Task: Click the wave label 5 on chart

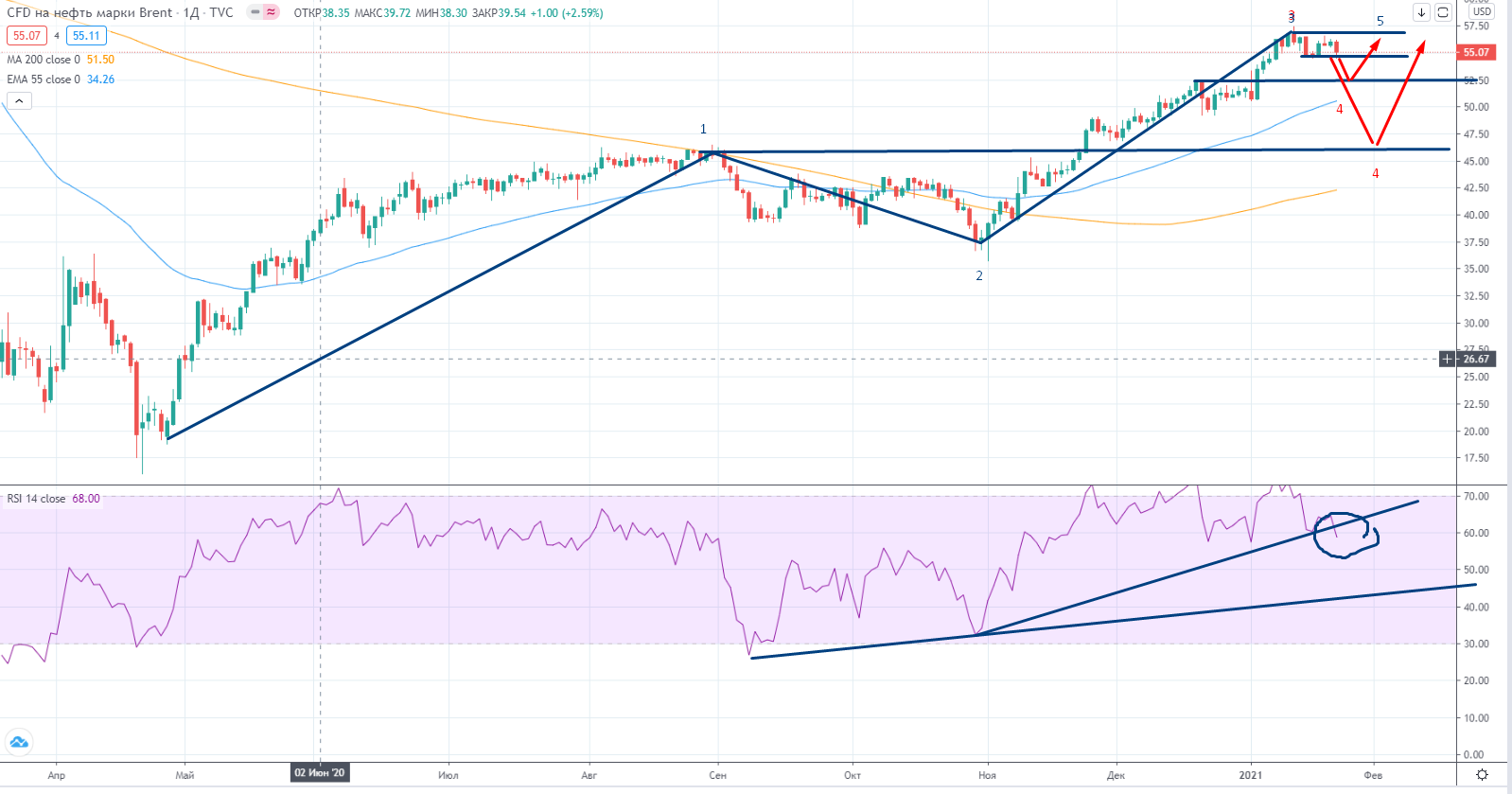Action: 1380,21
